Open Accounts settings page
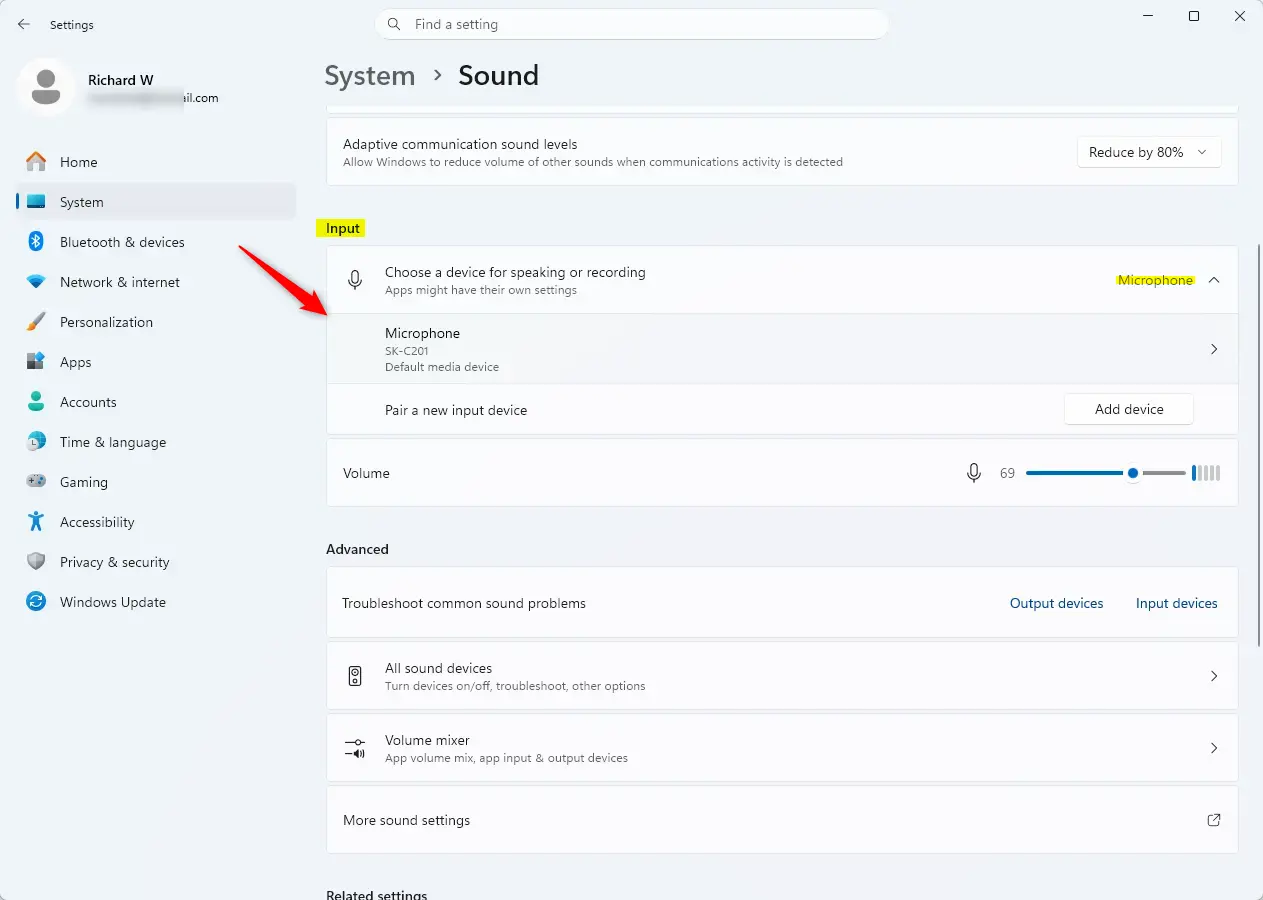This screenshot has width=1263, height=900. (156, 402)
